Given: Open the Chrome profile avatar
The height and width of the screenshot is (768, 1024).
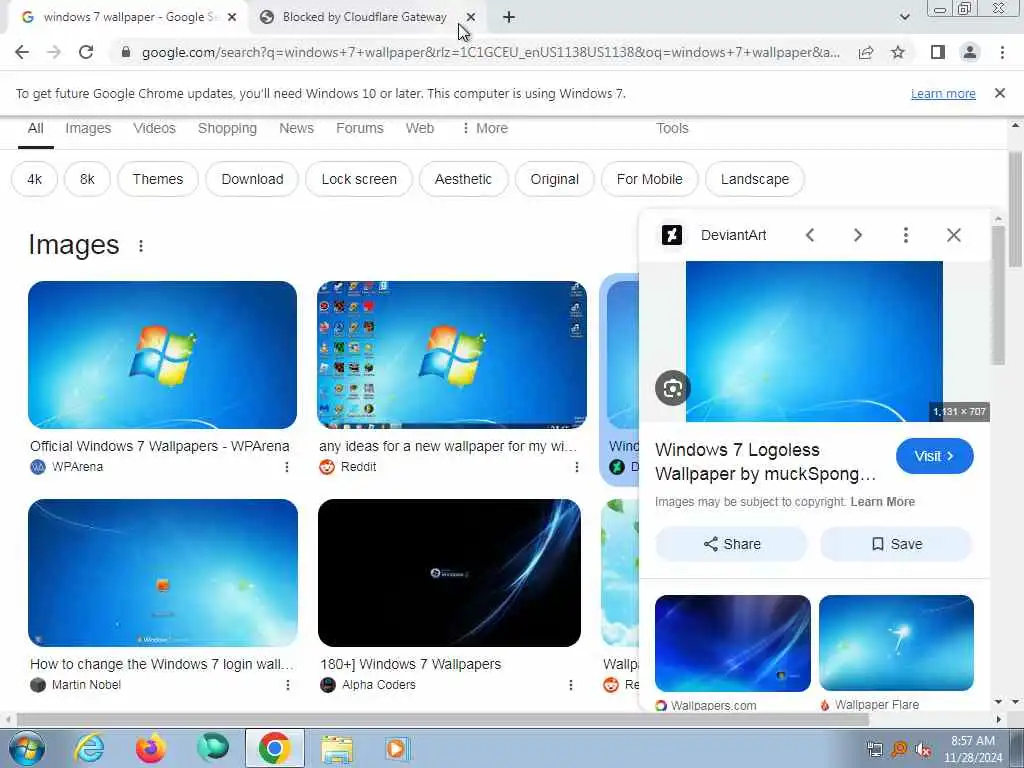Looking at the screenshot, I should click(970, 52).
